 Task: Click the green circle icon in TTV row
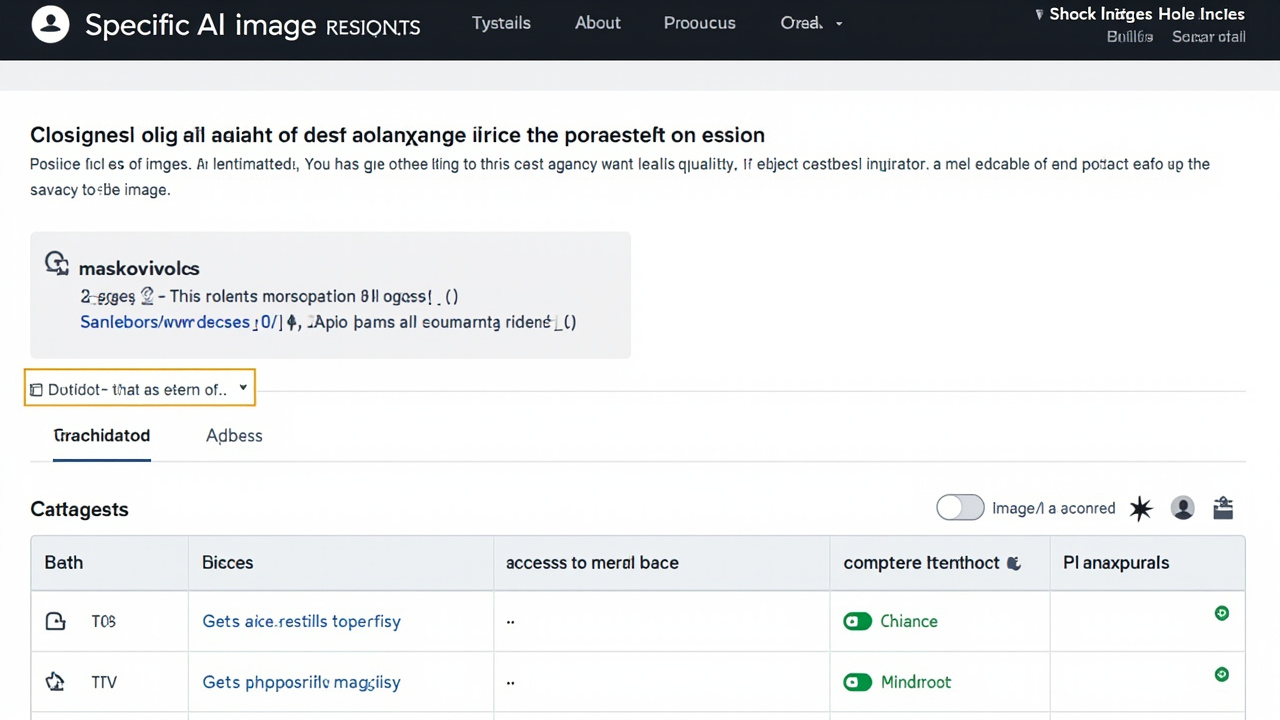(1221, 675)
